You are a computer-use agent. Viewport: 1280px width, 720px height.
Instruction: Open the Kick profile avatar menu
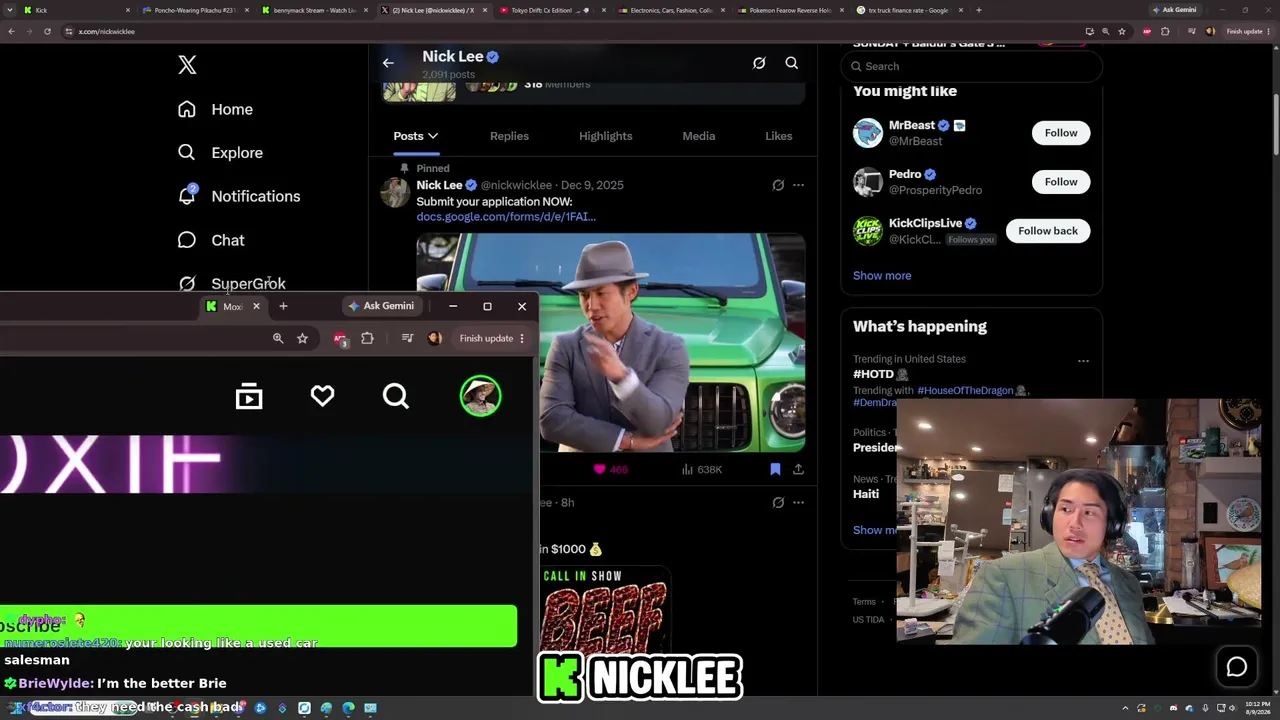pos(480,396)
